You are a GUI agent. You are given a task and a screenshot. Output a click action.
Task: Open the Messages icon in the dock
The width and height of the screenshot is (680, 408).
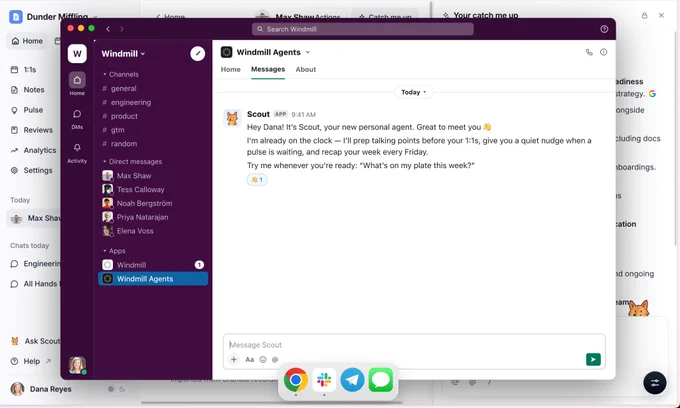[x=381, y=380]
